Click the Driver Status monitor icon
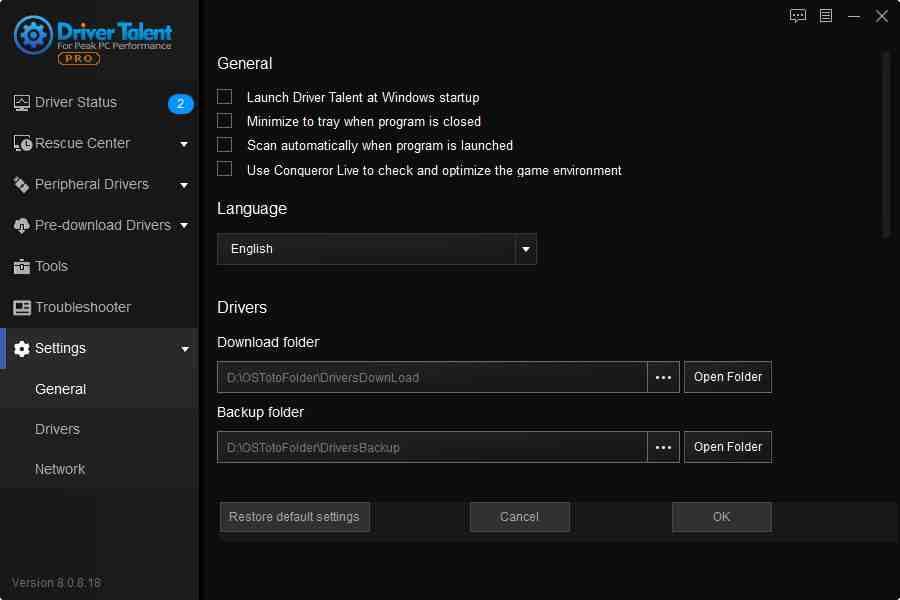900x600 pixels. (22, 103)
